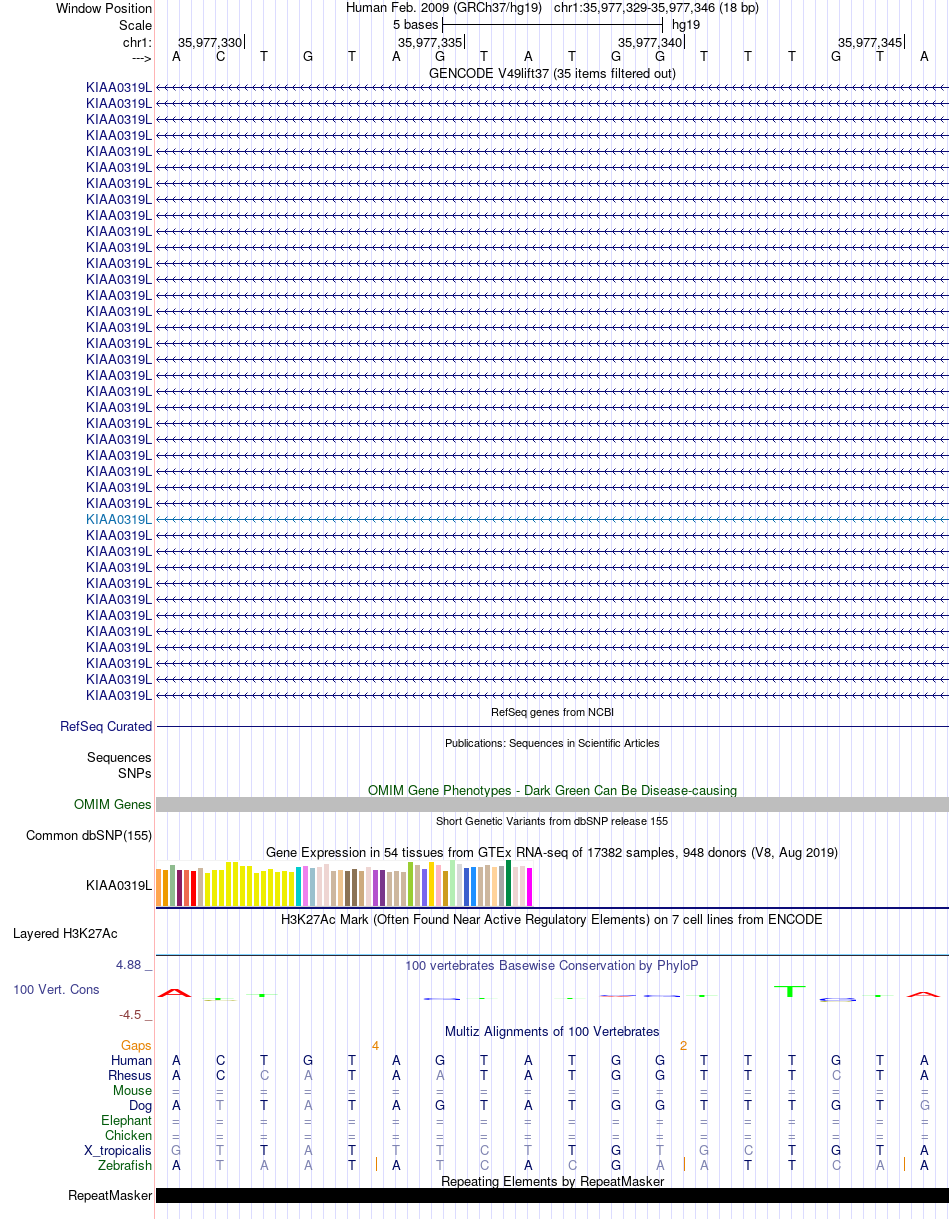950x1219 pixels.
Task: Open the RefSeq Curated track label
Action: (x=106, y=727)
